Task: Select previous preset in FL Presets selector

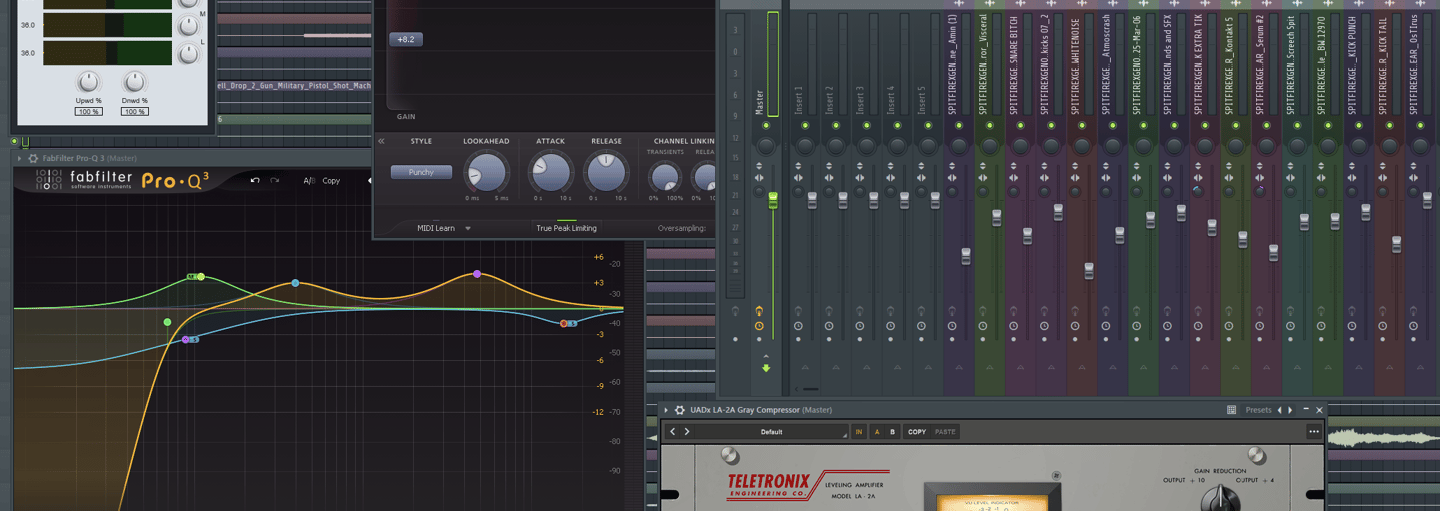Action: [1279, 410]
